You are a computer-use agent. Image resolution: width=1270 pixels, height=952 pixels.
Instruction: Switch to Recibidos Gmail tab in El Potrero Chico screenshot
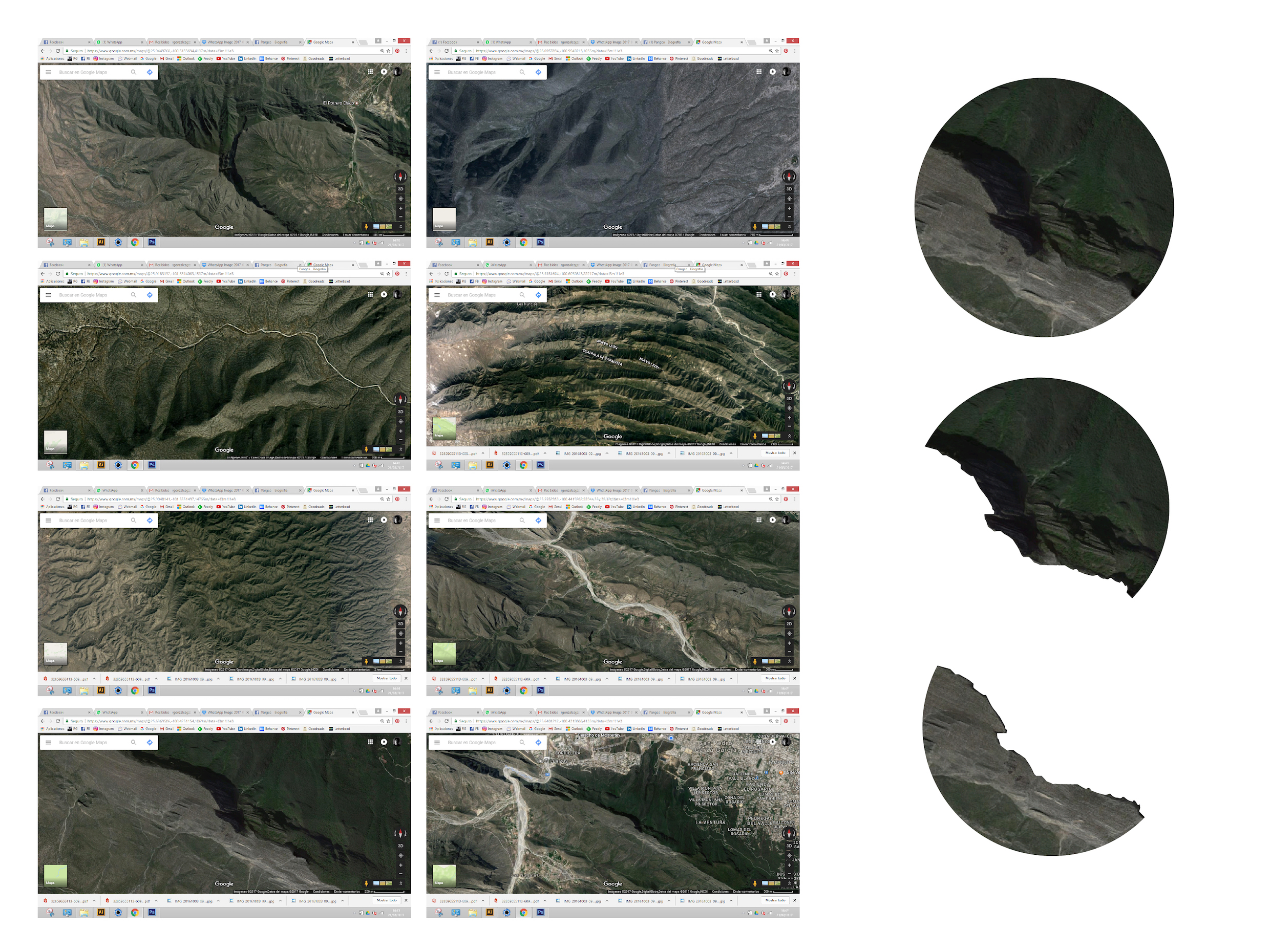172,42
